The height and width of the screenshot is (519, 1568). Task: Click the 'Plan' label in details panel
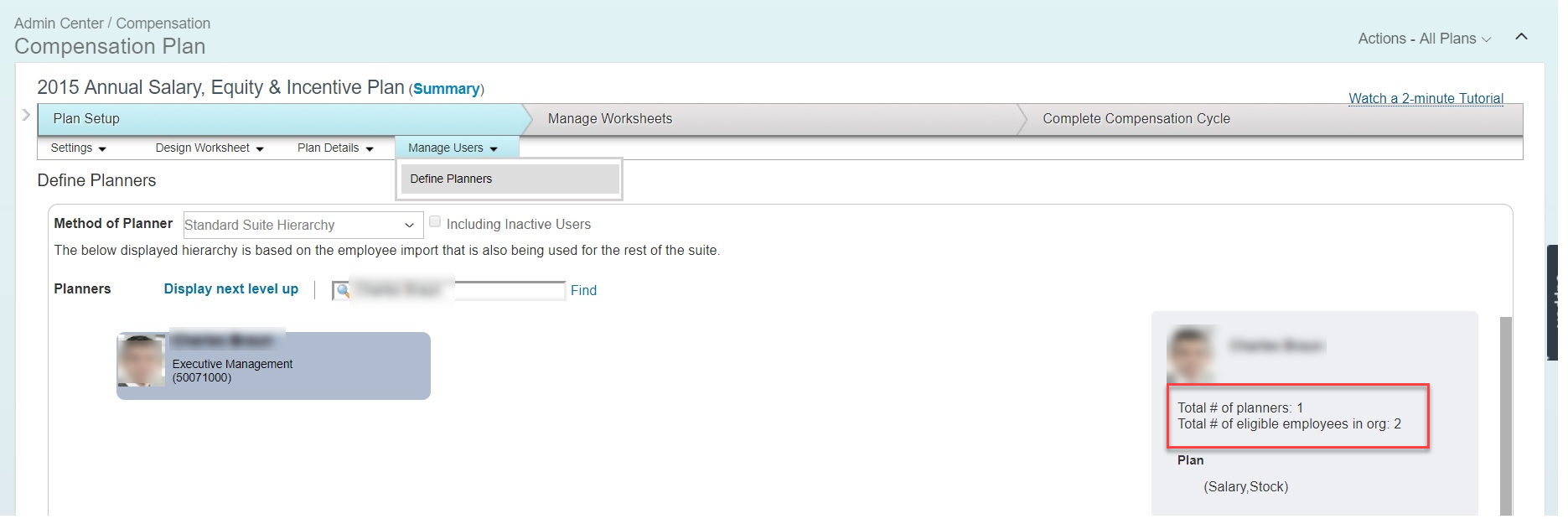[1190, 460]
